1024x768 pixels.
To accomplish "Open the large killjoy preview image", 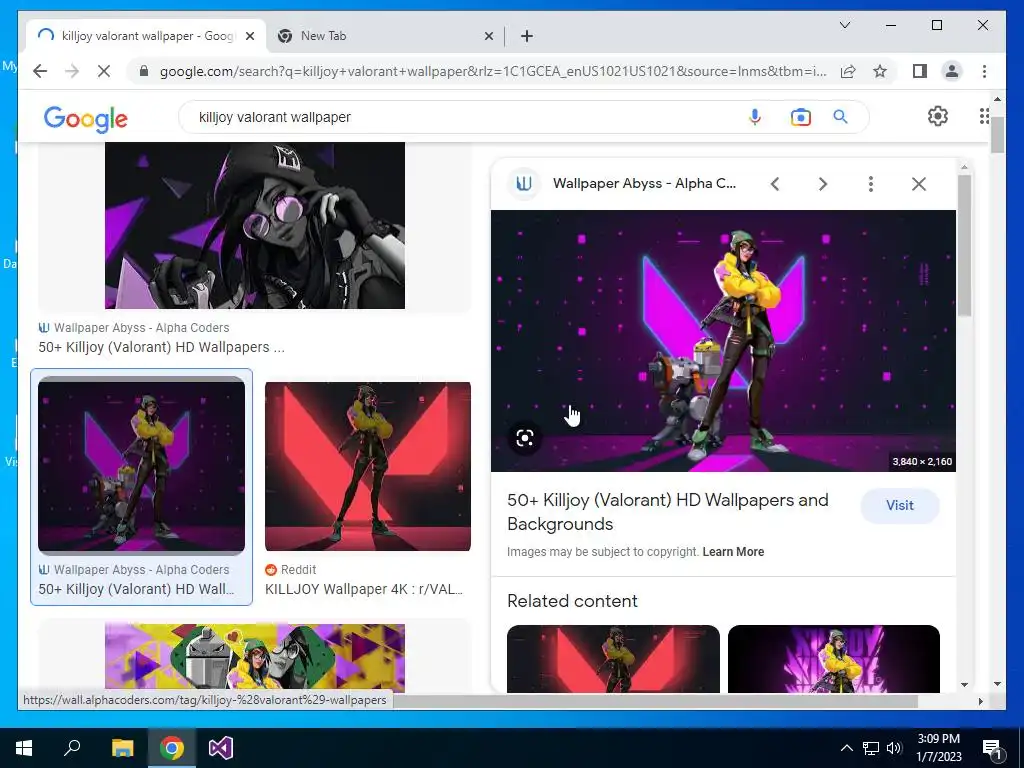I will (723, 340).
